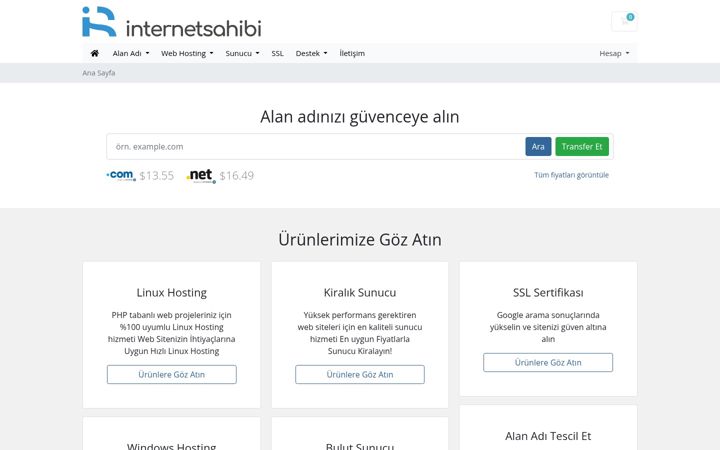Click the .net domain logo

click(201, 175)
